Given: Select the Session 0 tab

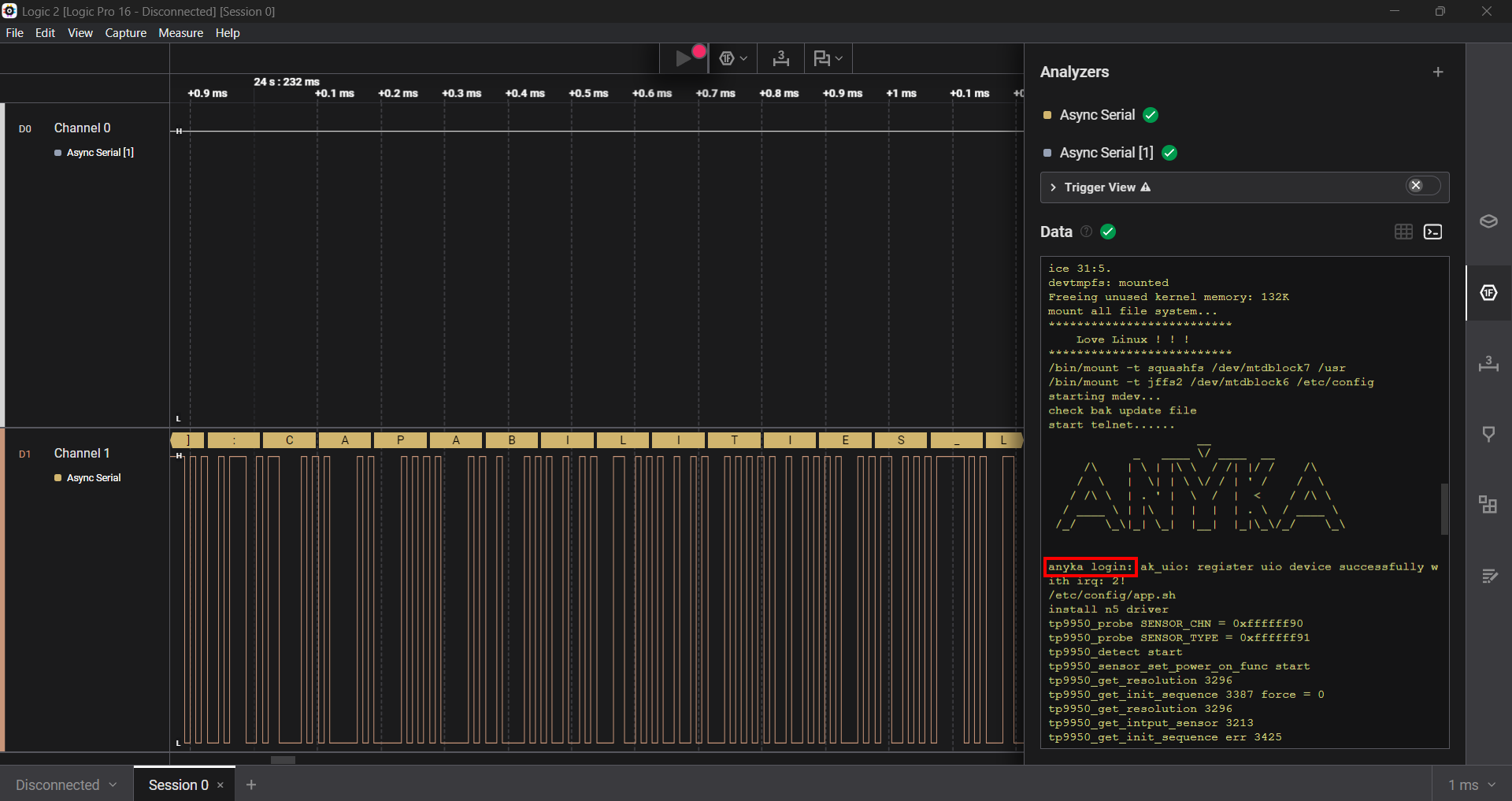Looking at the screenshot, I should [178, 784].
